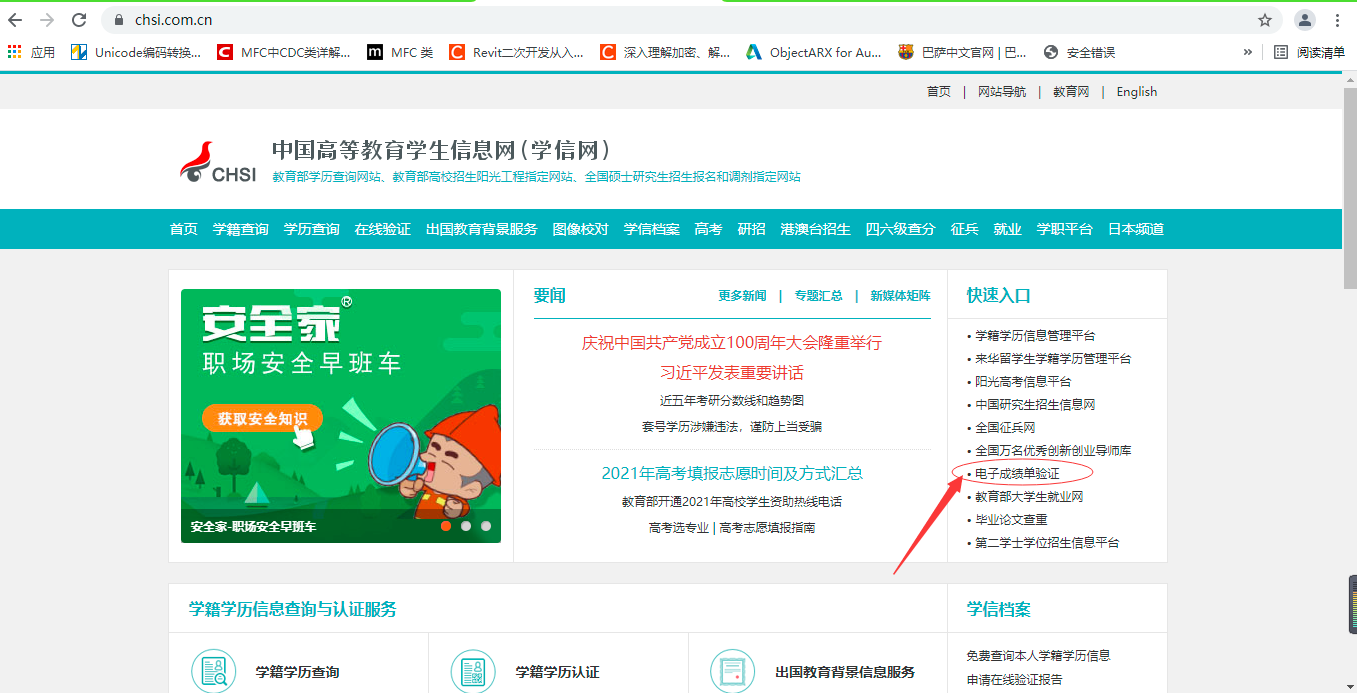Open the ObjectARX for Au bookmark
Screen dimensions: 1357x693
click(813, 52)
